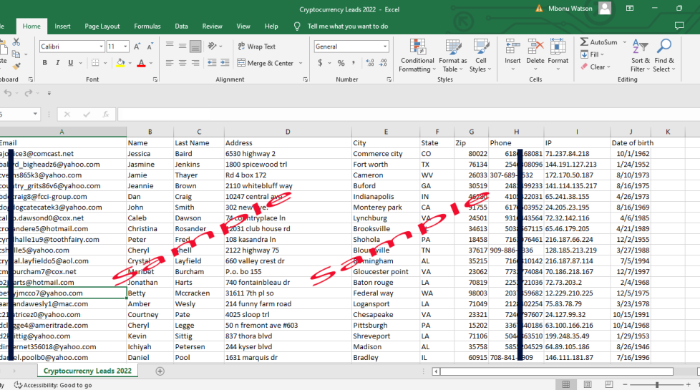Apply the yellow Fill Color

click(x=120, y=63)
